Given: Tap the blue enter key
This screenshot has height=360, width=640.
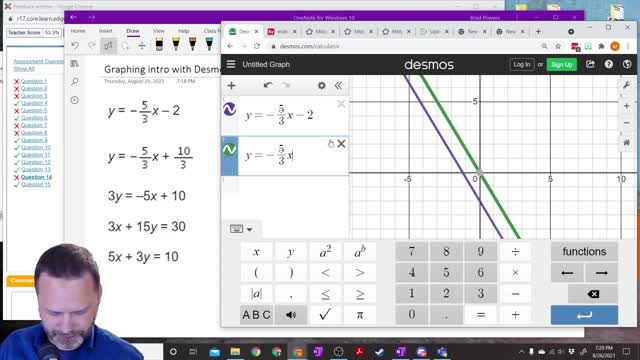Looking at the screenshot, I should (x=584, y=315).
